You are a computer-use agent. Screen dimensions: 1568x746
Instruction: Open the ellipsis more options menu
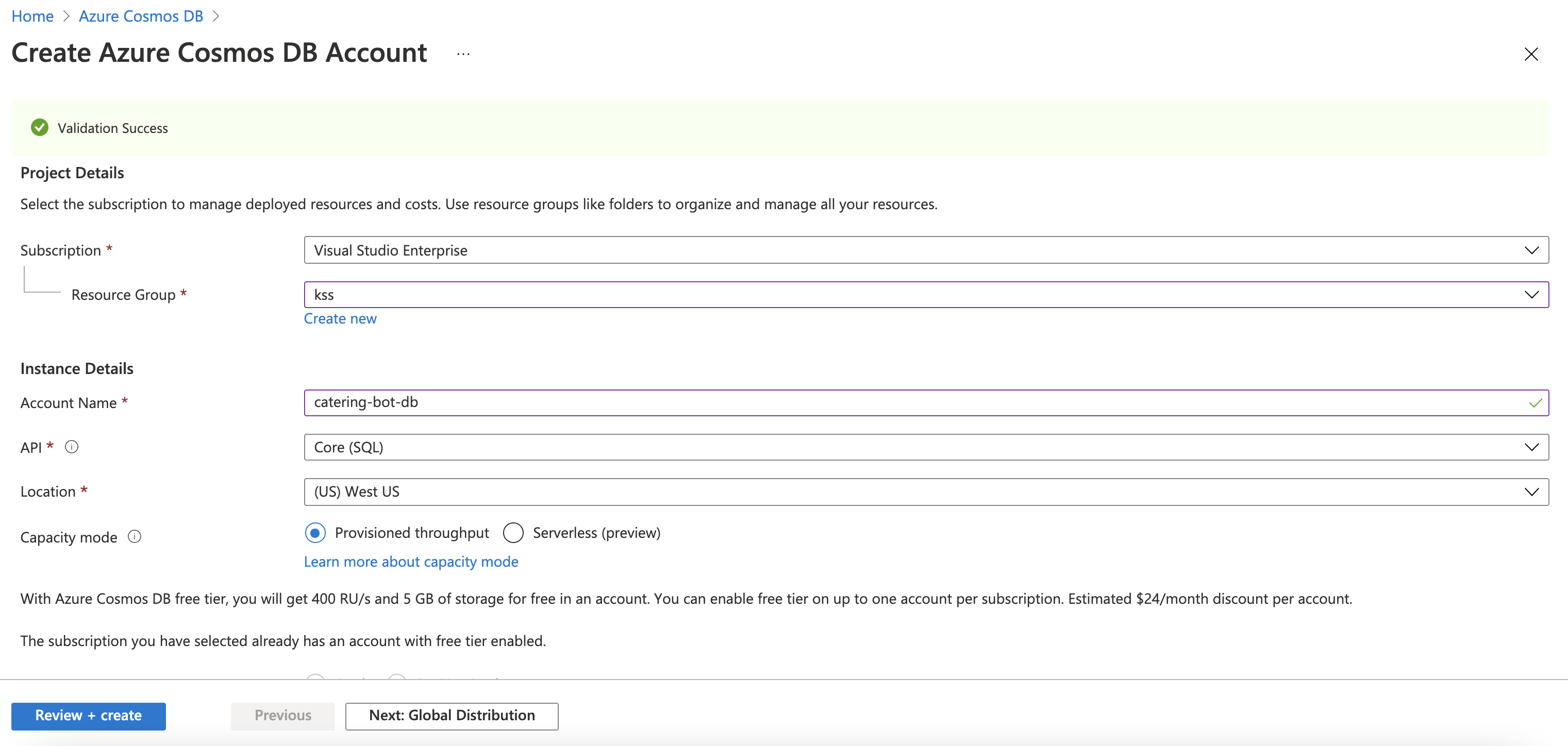click(x=463, y=54)
